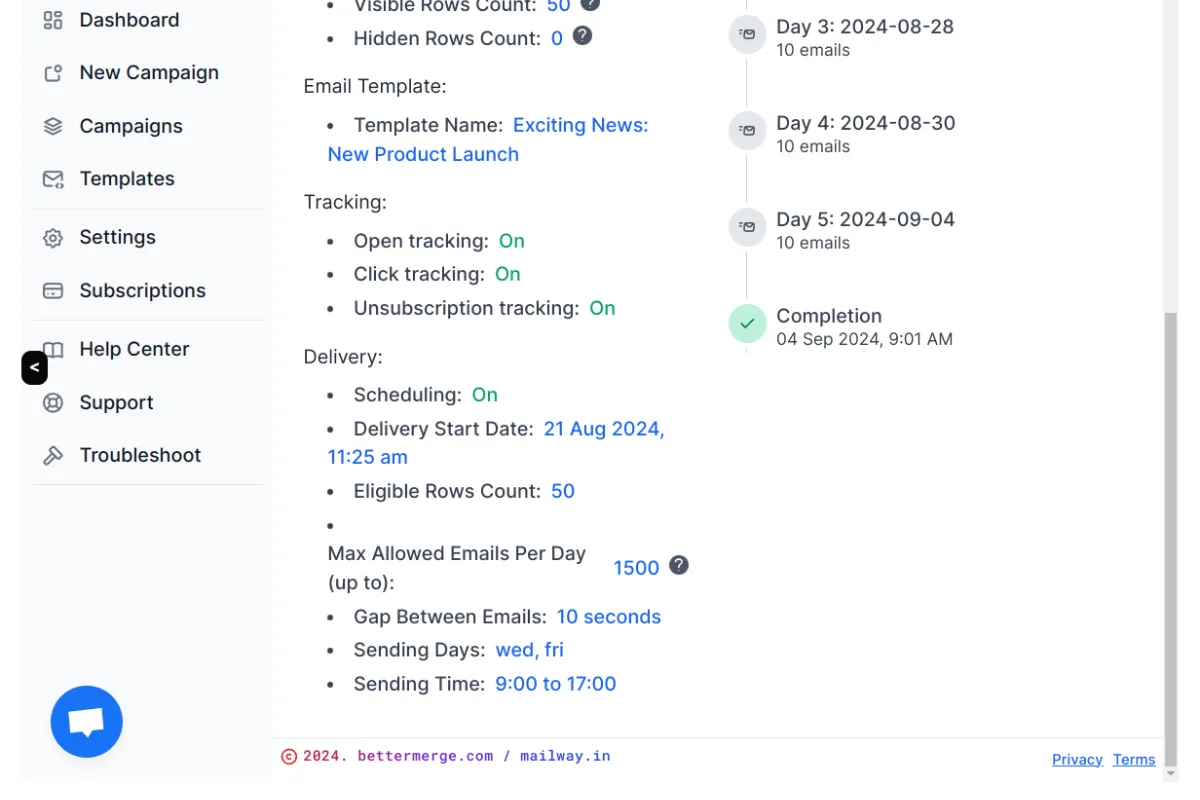Visit bettermerge.com from the footer
Screen dimensions: 1200x800
point(424,755)
